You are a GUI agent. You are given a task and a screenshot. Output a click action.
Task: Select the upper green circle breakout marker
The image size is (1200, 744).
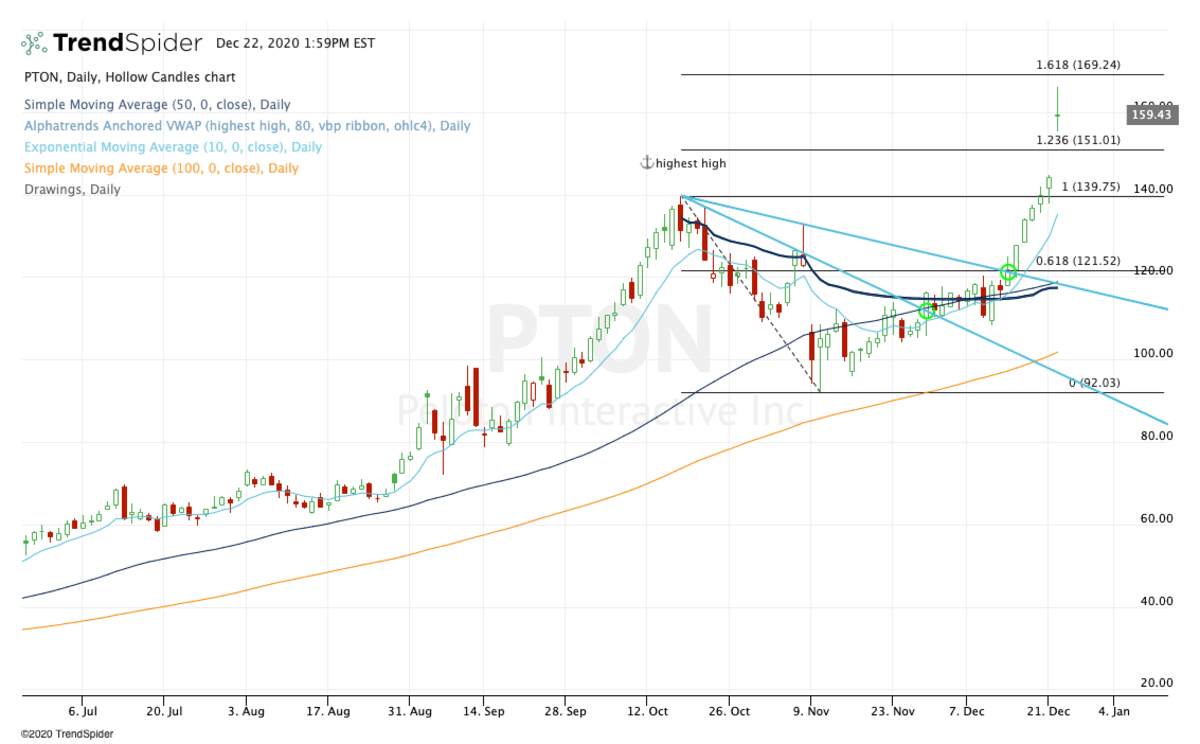pyautogui.click(x=1008, y=272)
